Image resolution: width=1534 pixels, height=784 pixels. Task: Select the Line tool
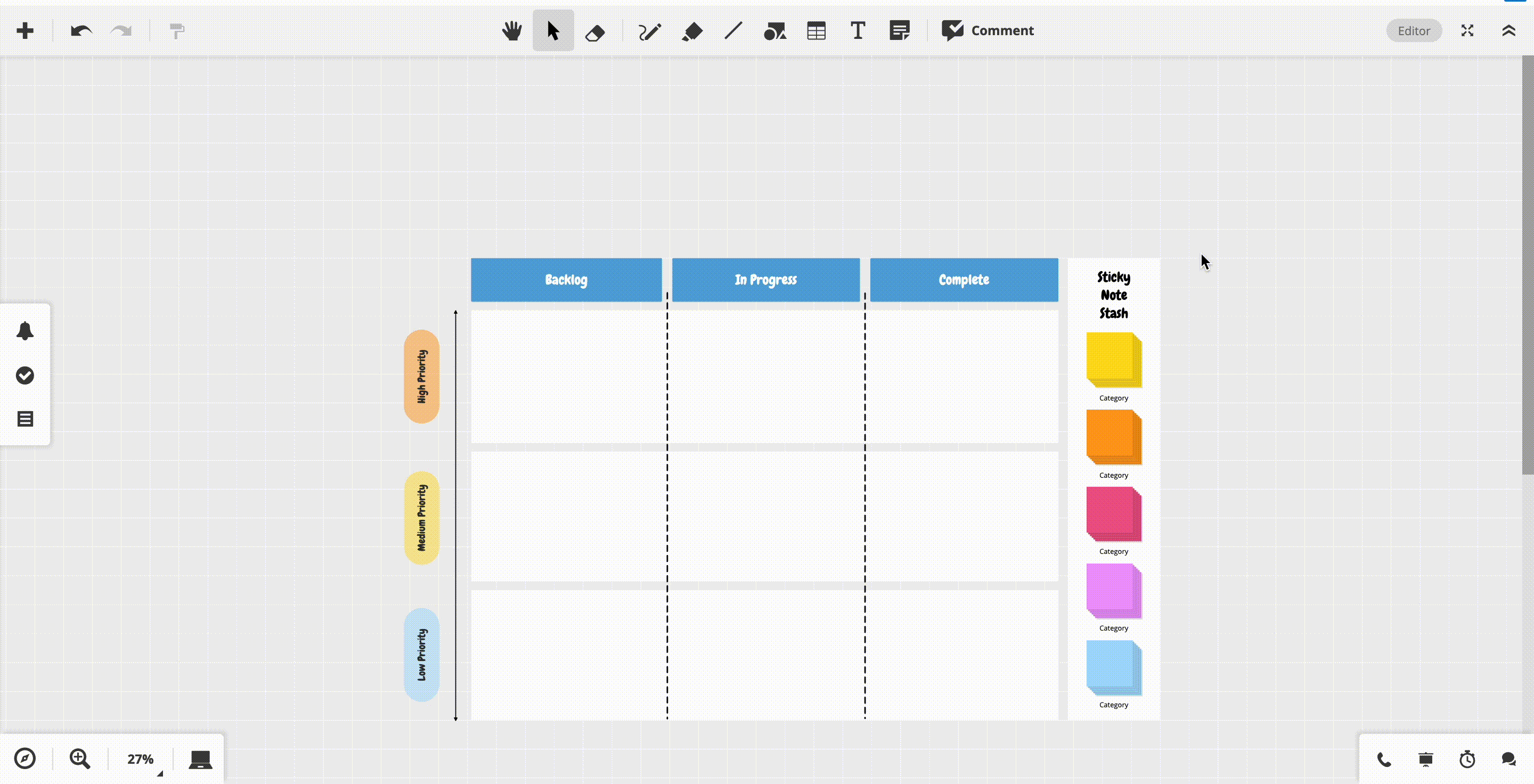coord(733,31)
